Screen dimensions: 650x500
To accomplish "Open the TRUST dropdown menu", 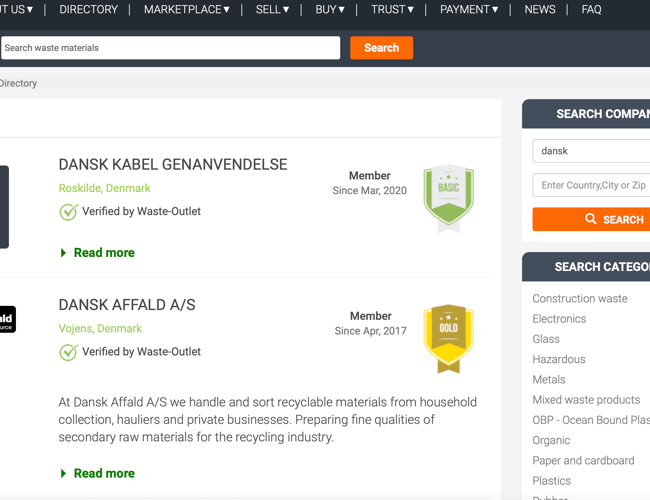I will click(x=392, y=10).
